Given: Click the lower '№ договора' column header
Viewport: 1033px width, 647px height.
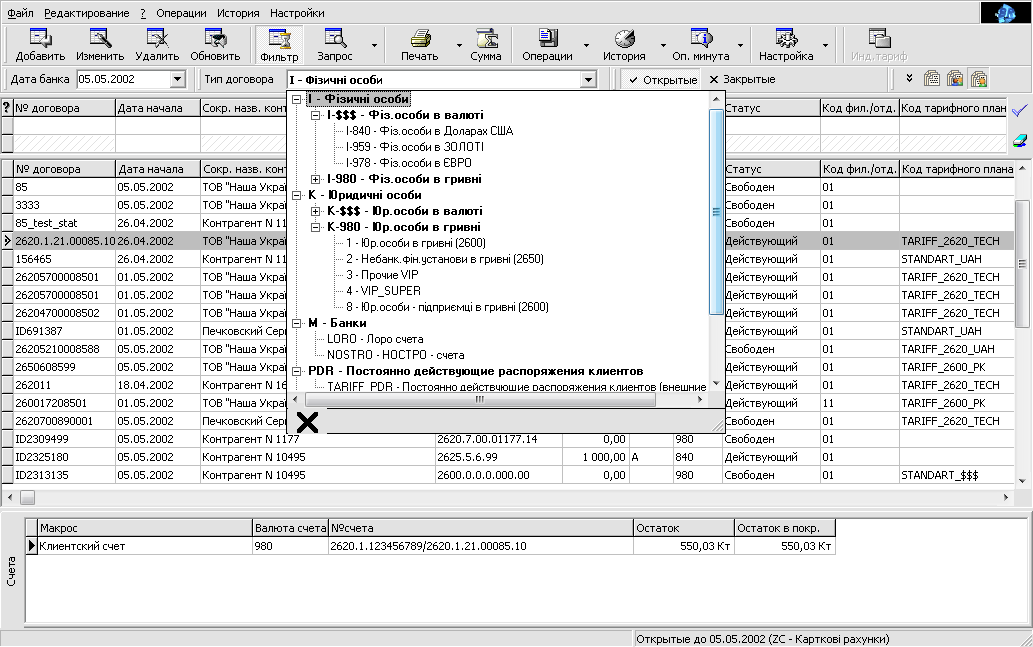Looking at the screenshot, I should tap(65, 169).
